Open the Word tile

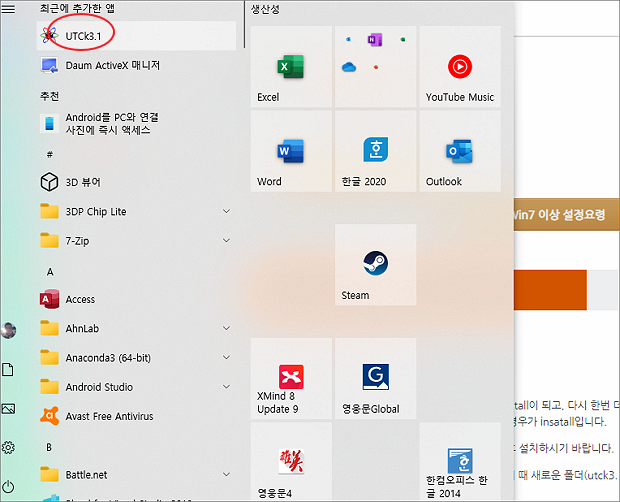click(x=291, y=151)
